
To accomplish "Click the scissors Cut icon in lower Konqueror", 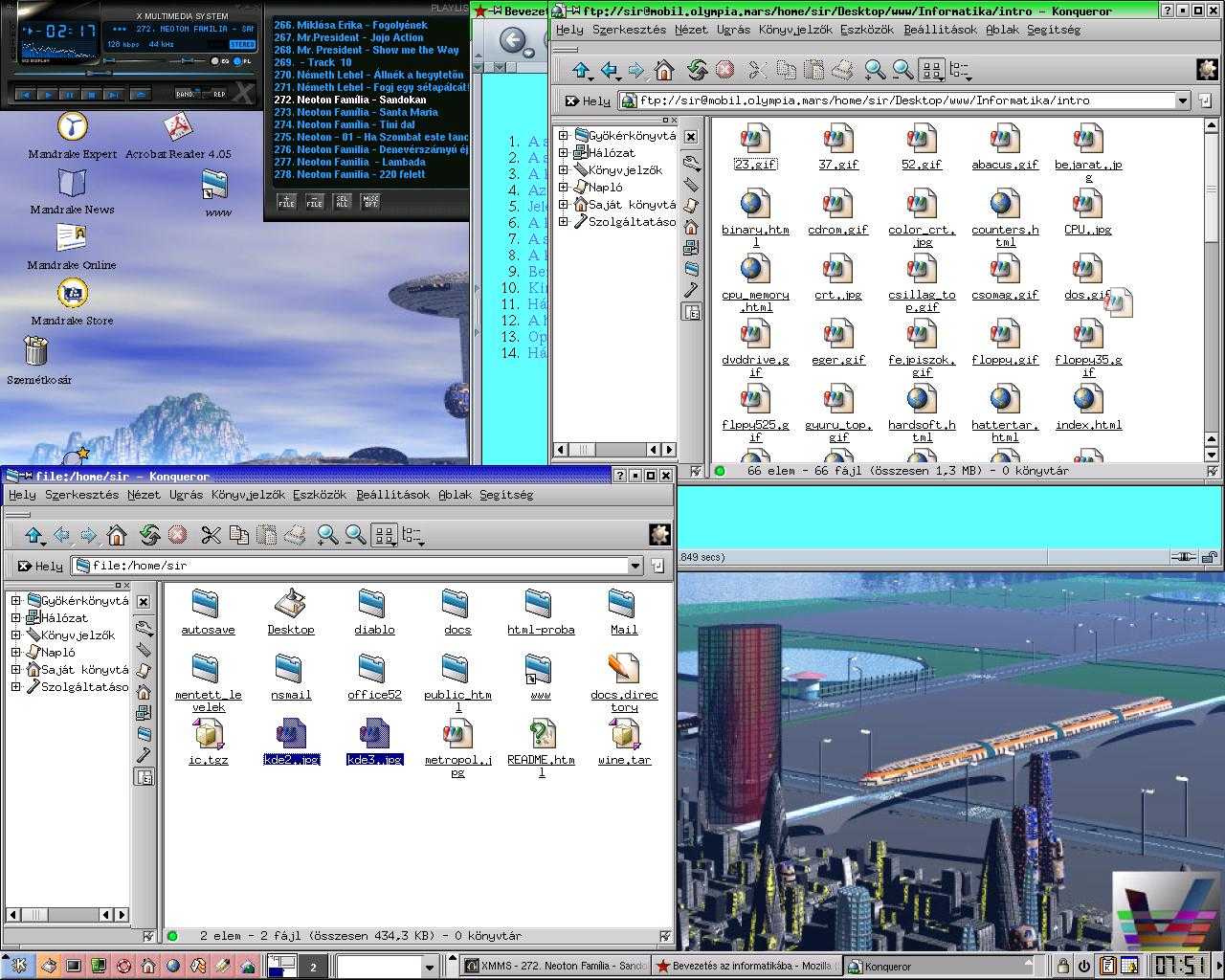I will click(212, 535).
